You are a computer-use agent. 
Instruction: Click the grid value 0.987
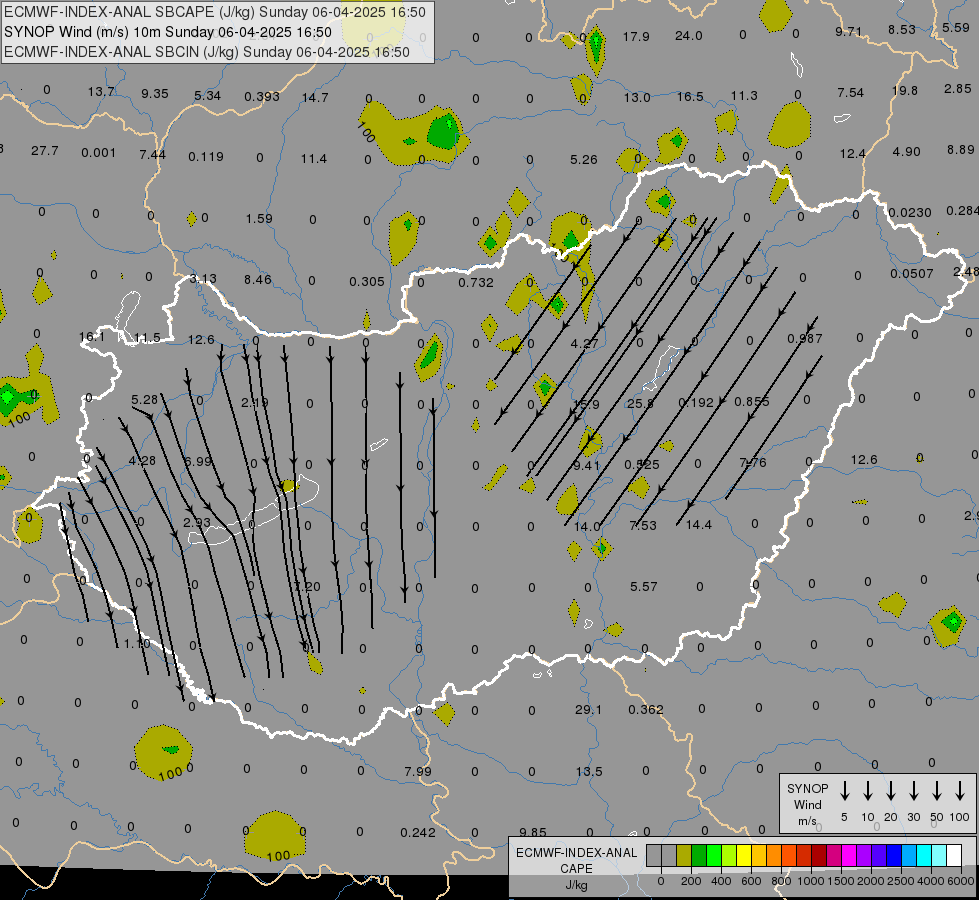coord(805,339)
